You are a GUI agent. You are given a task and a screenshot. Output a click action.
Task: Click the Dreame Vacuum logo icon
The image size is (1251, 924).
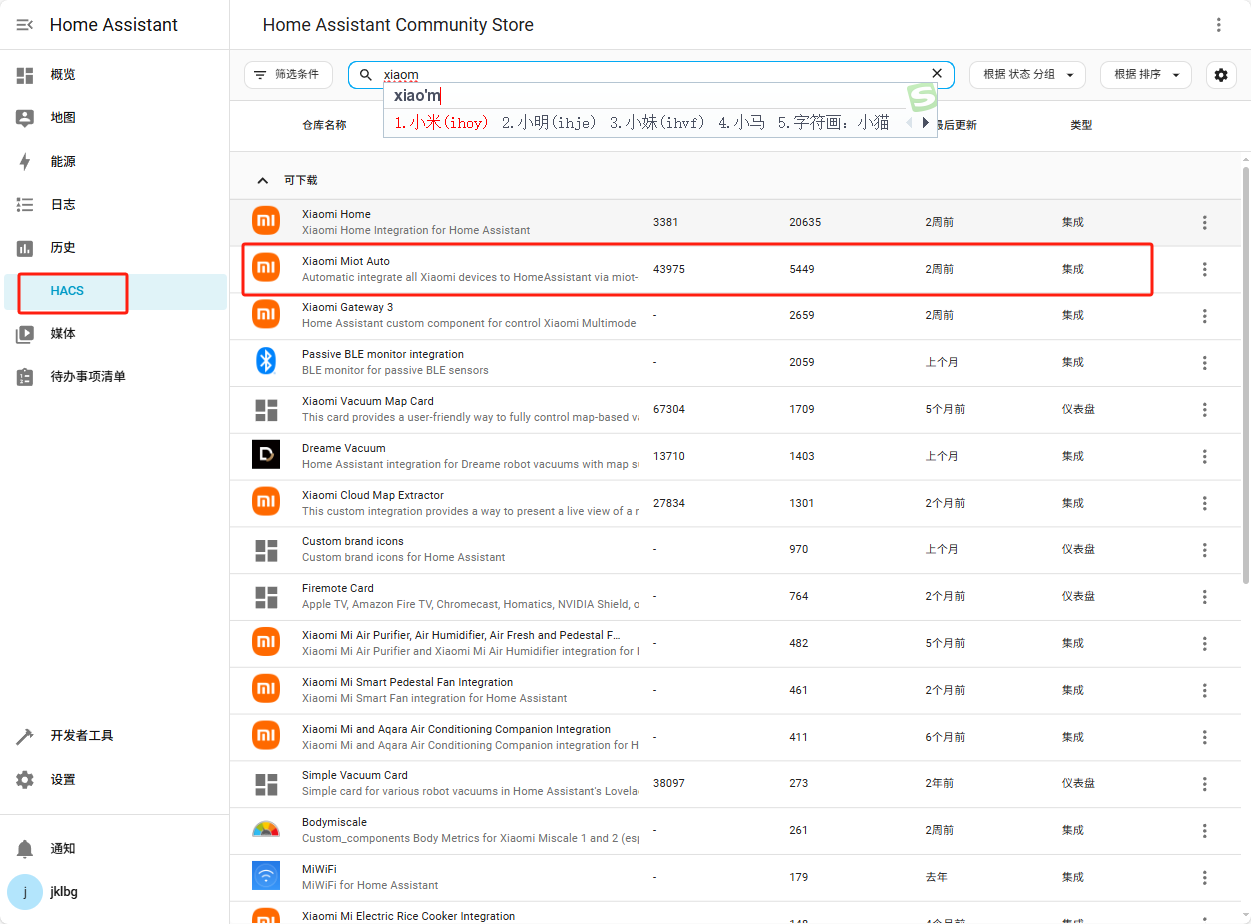click(266, 455)
